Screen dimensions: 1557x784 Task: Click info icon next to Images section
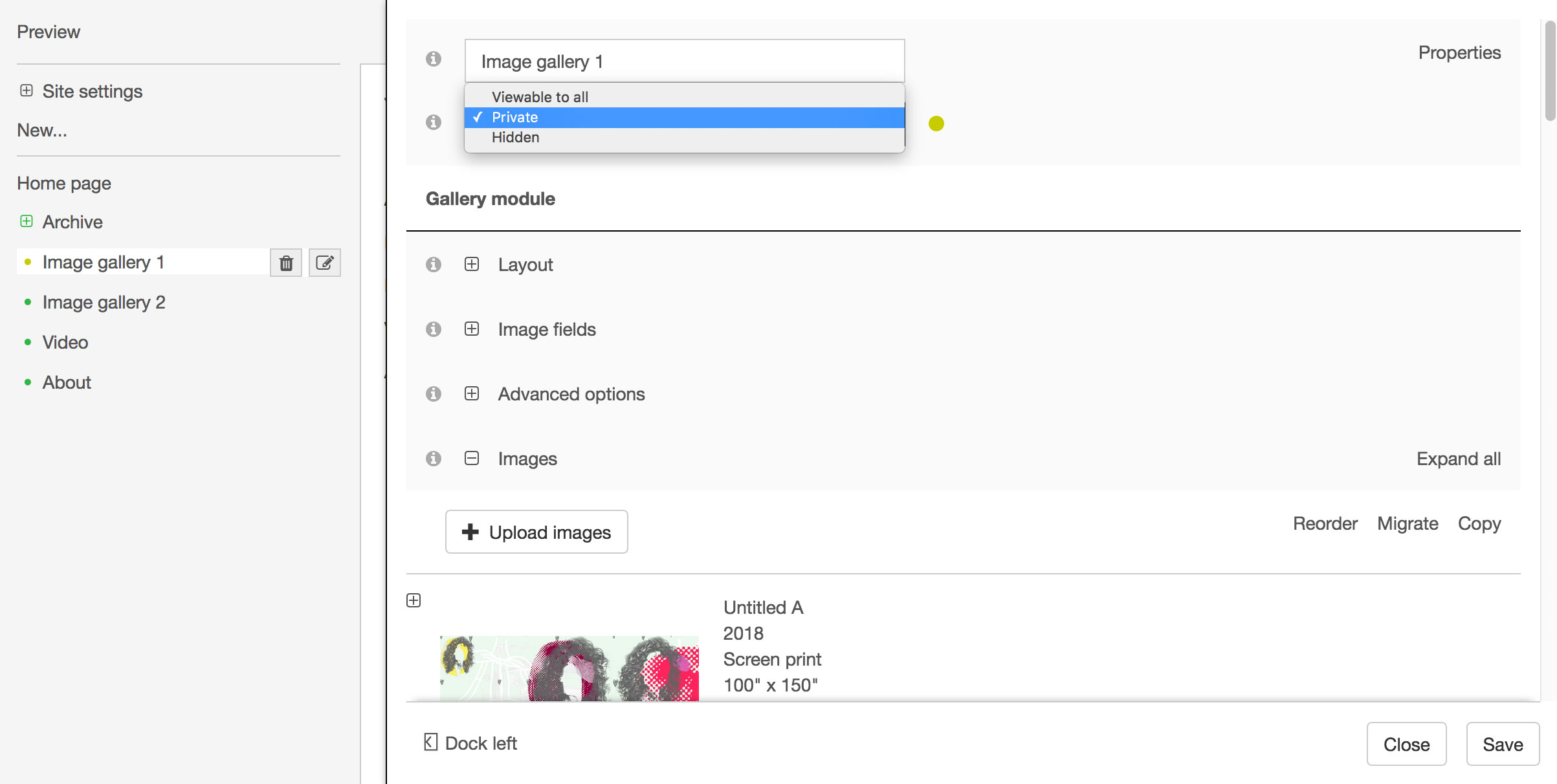point(434,459)
